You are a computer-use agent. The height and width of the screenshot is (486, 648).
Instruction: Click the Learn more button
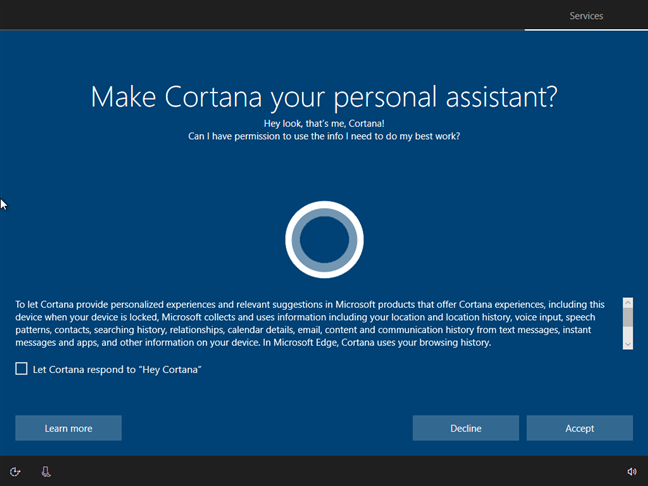click(x=69, y=428)
